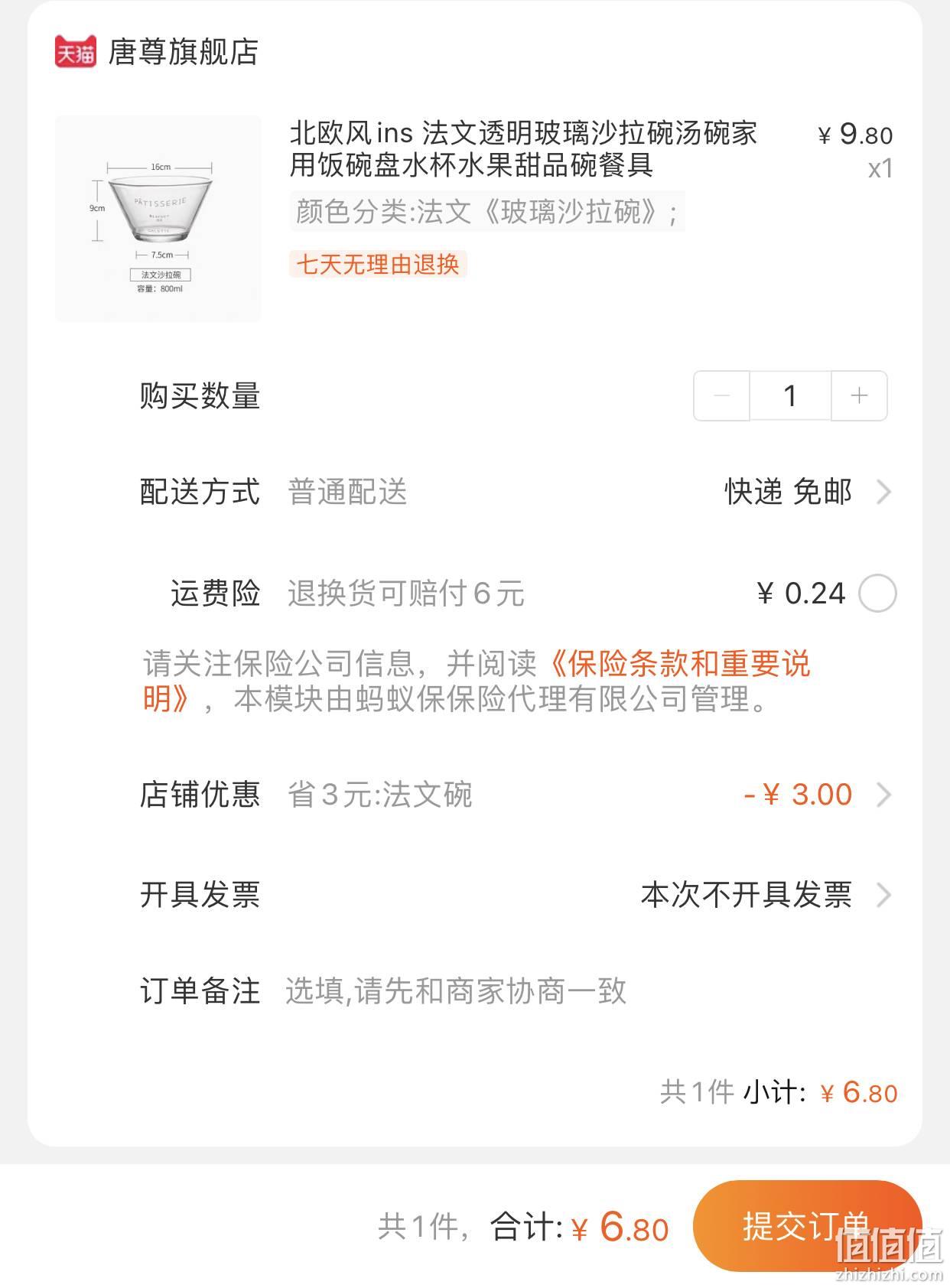Viewport: 950px width, 1288px height.
Task: Enable 运费险 shipping insurance radio
Action: [877, 594]
